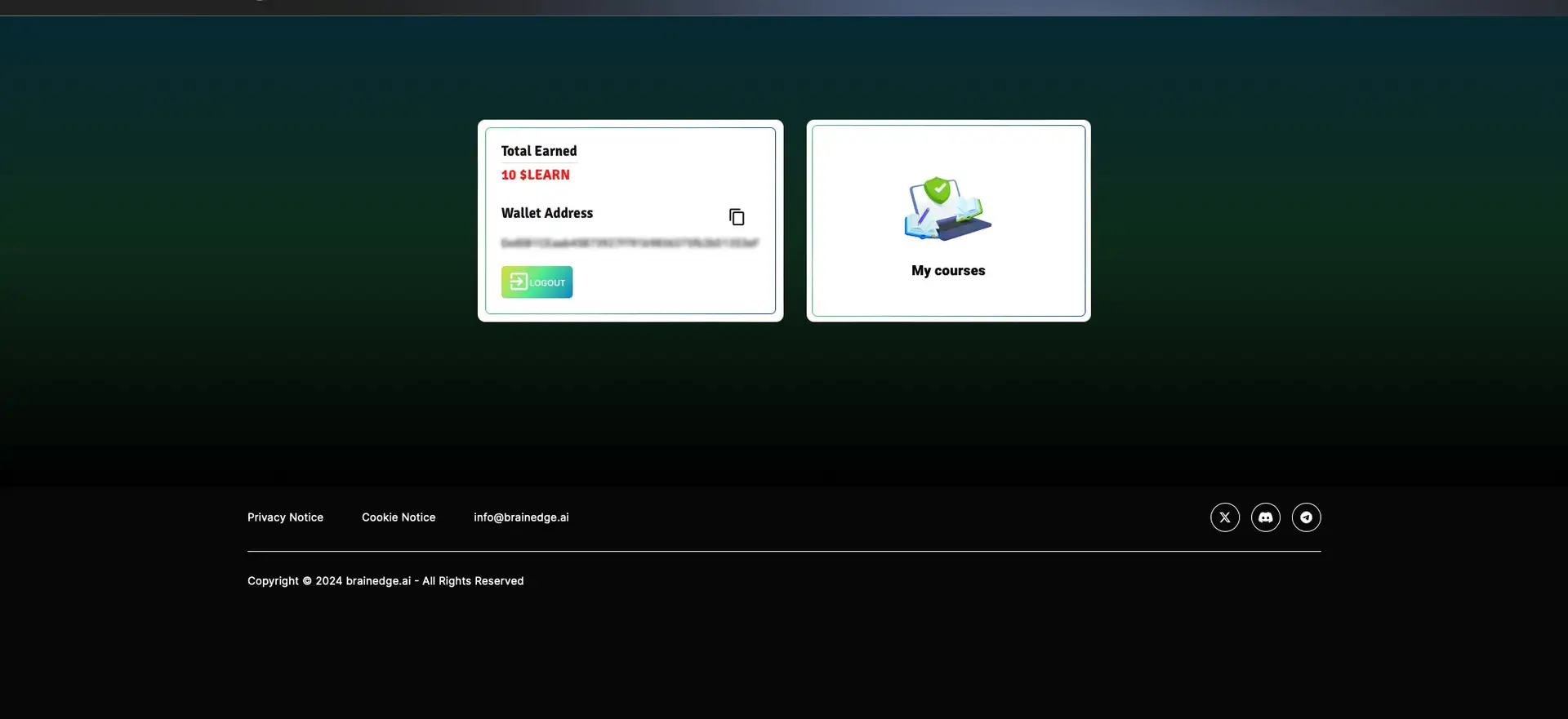Open the Discord social icon
The height and width of the screenshot is (719, 1568).
pos(1265,517)
